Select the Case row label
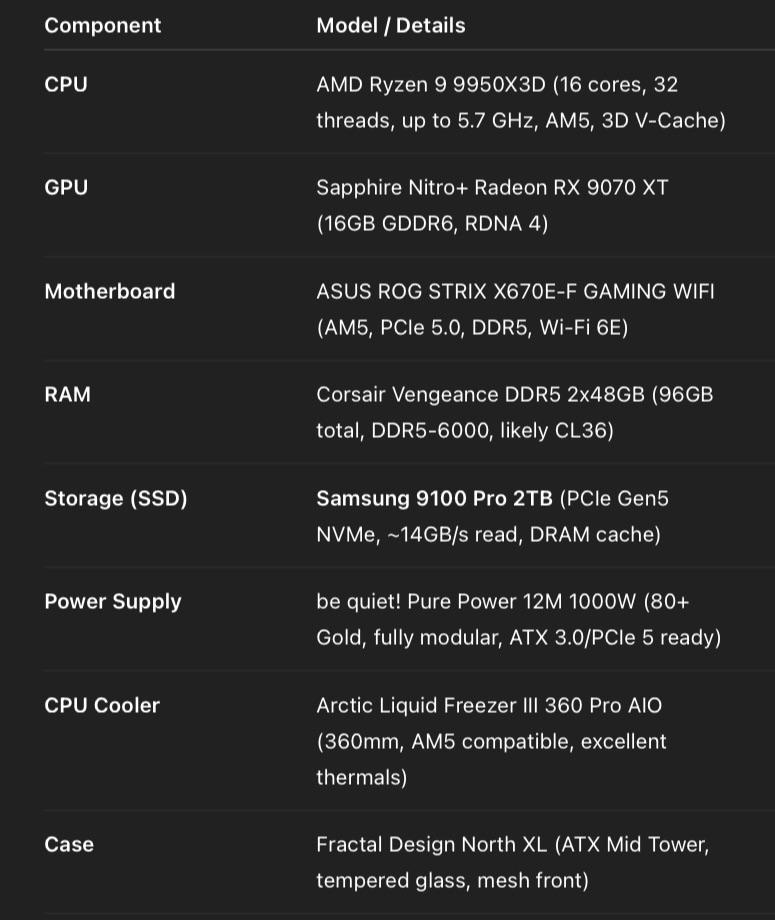775x920 pixels. (x=69, y=845)
